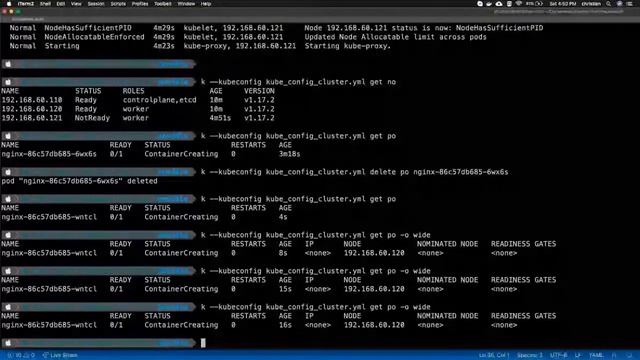Image resolution: width=640 pixels, height=360 pixels.
Task: Click the user name in menu bar
Action: pyautogui.click(x=591, y=4)
